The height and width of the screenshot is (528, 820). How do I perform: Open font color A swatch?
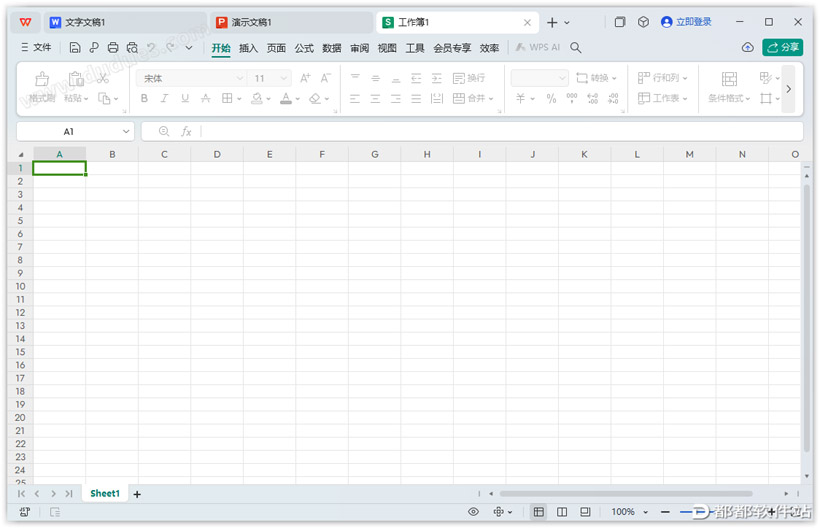pos(286,98)
